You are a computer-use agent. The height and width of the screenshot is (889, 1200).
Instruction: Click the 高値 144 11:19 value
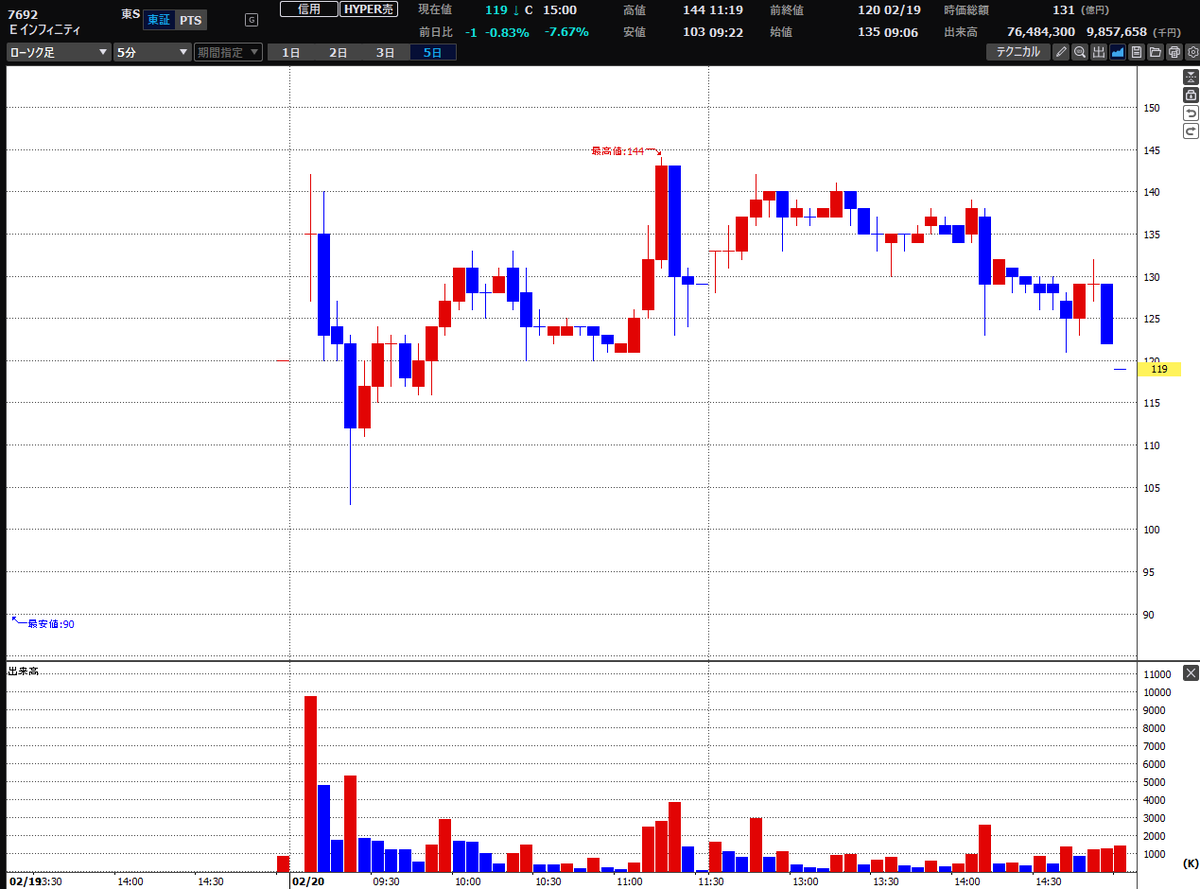tap(713, 9)
